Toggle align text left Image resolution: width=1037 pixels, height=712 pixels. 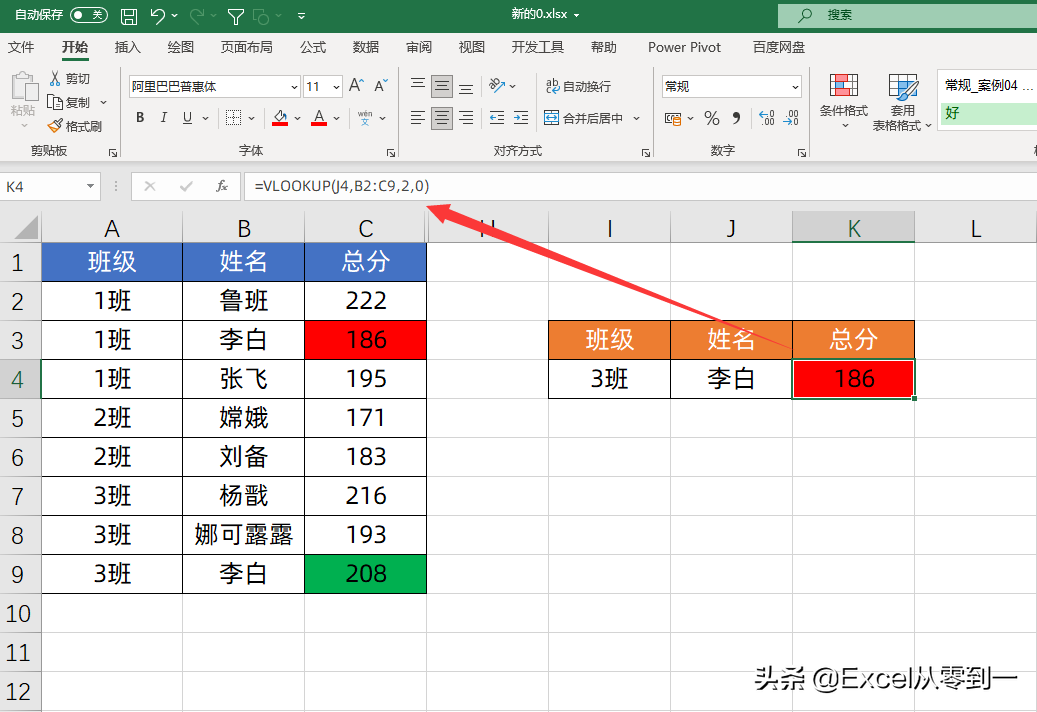pos(417,118)
